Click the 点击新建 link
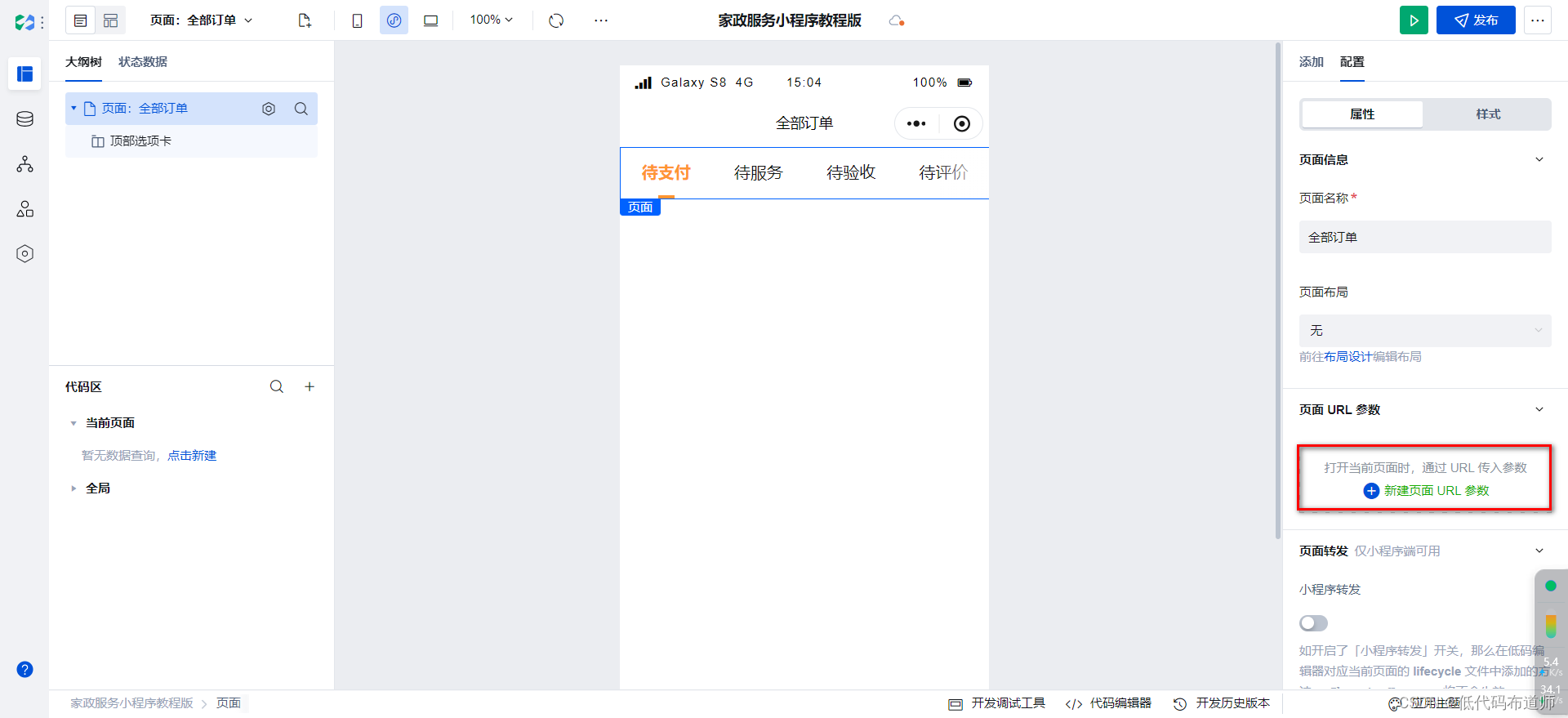 [192, 456]
